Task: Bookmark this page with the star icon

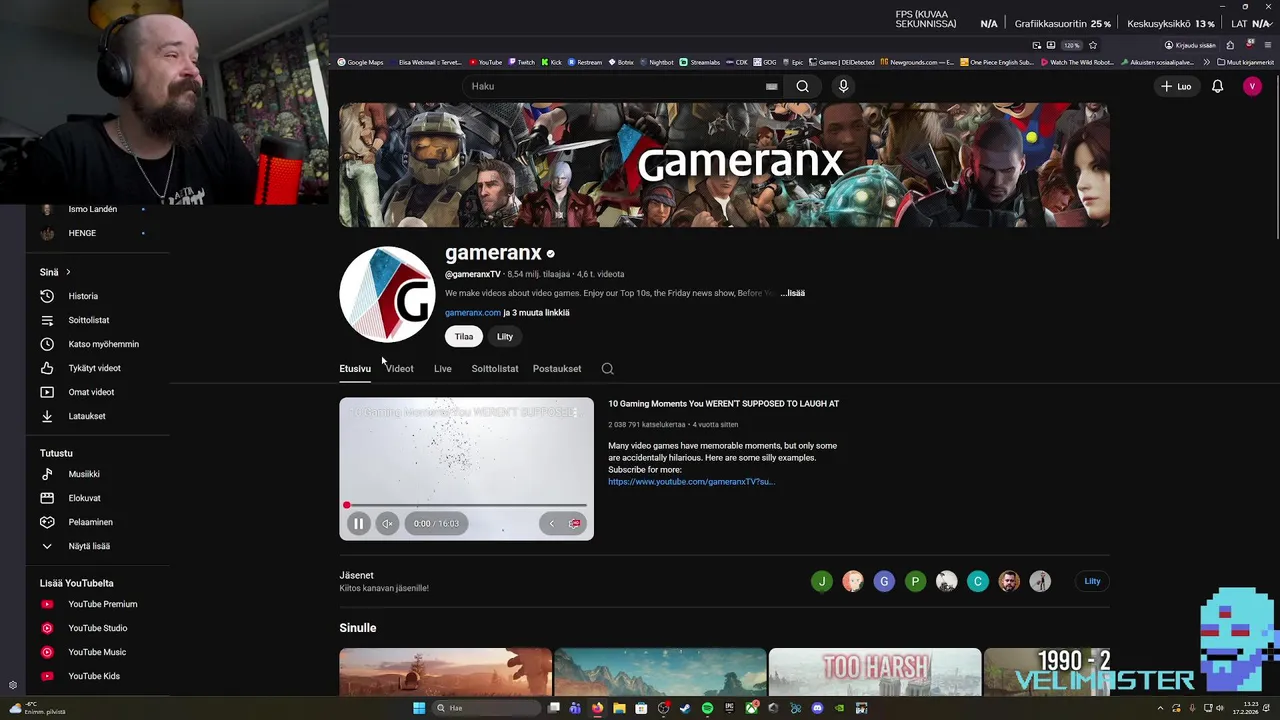Action: 1093,45
